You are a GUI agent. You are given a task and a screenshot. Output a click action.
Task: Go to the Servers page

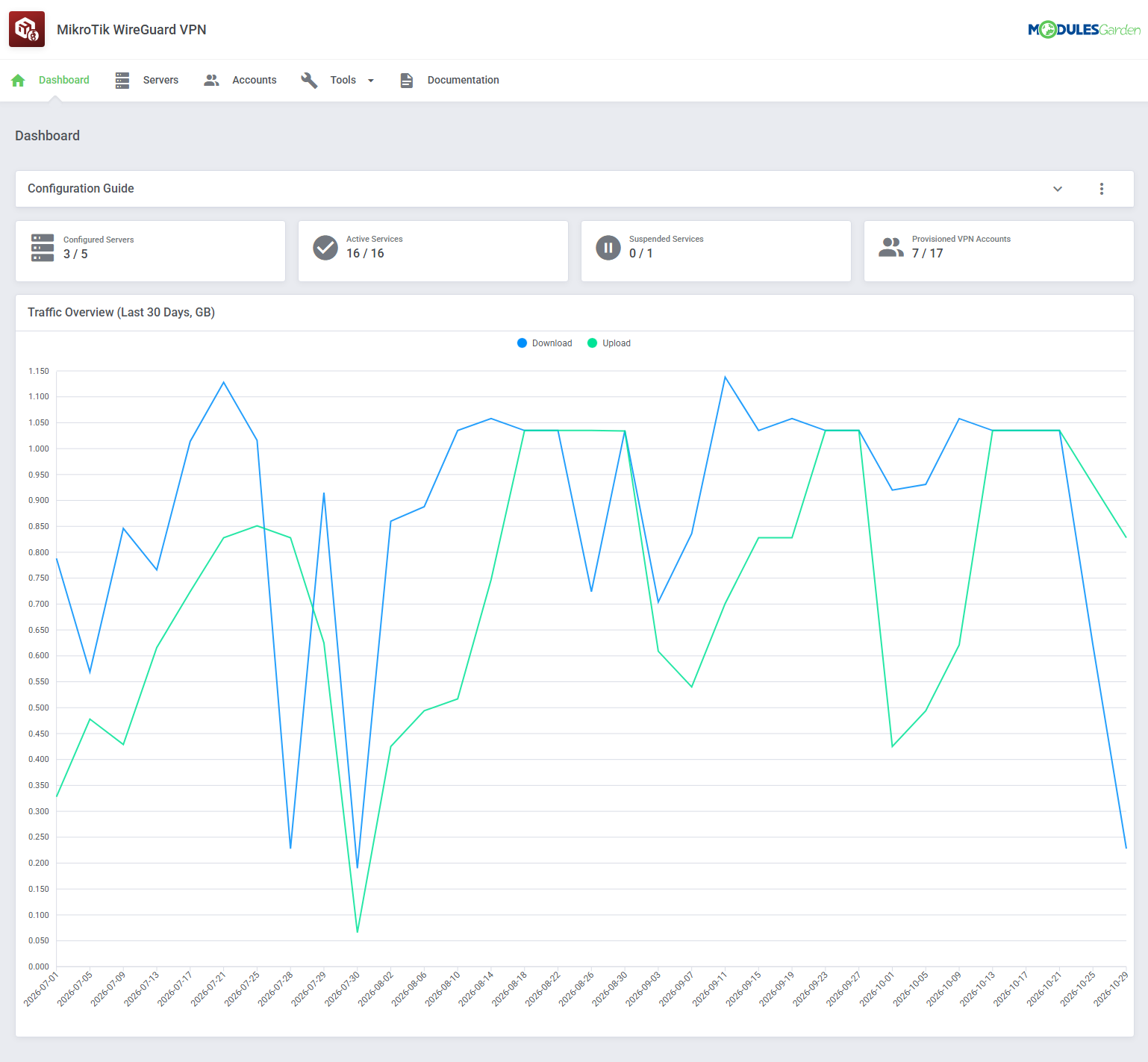coord(160,81)
